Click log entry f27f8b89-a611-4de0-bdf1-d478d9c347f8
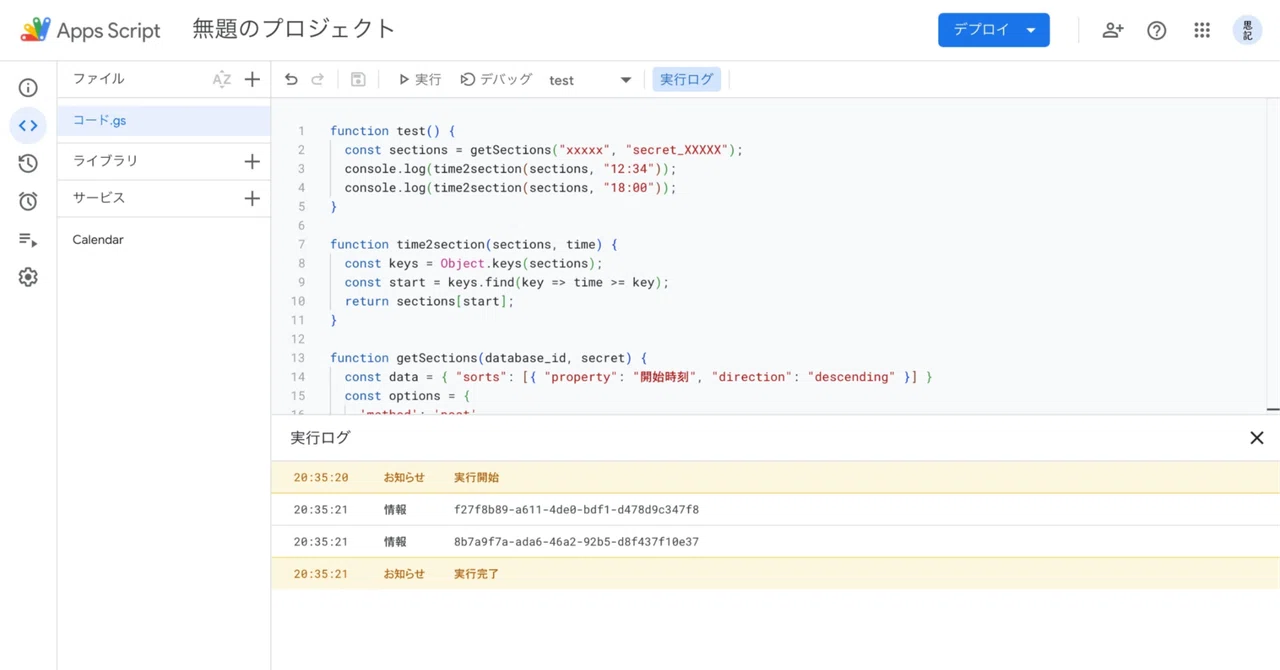The height and width of the screenshot is (670, 1280). 576,510
